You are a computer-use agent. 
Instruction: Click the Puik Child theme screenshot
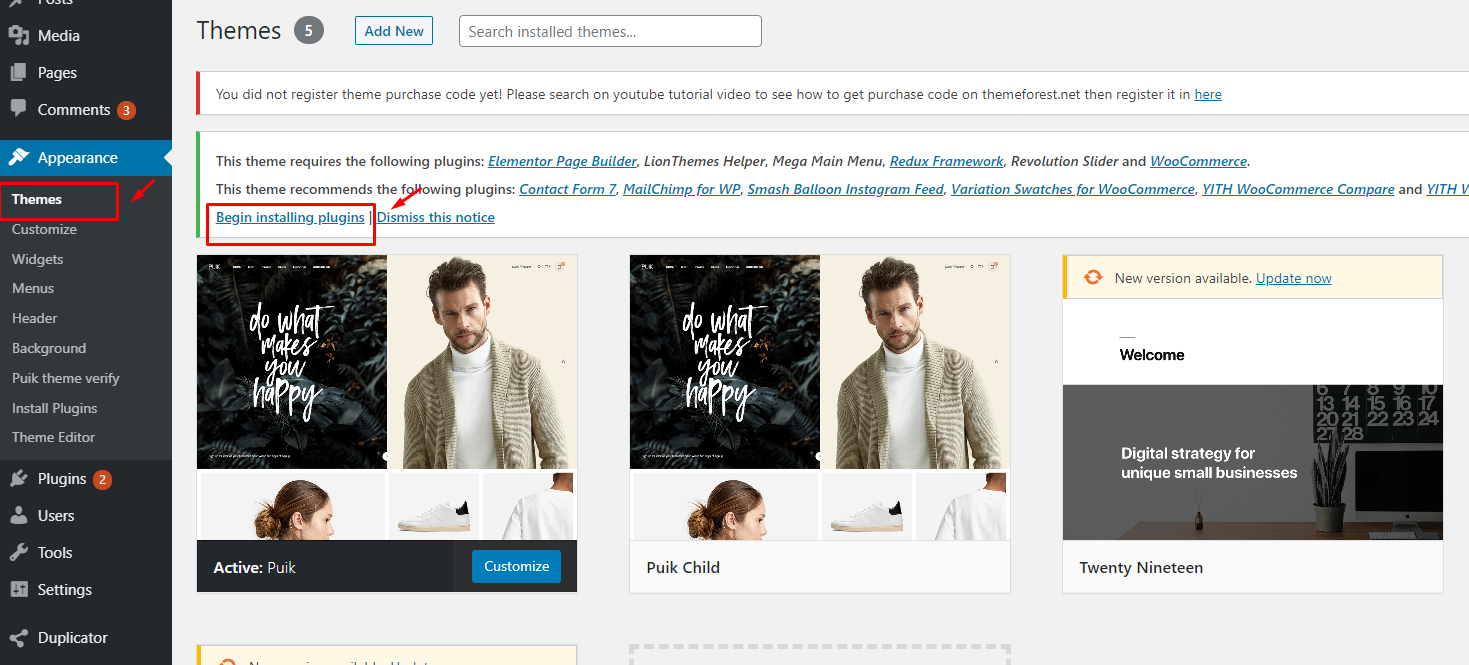tap(819, 397)
